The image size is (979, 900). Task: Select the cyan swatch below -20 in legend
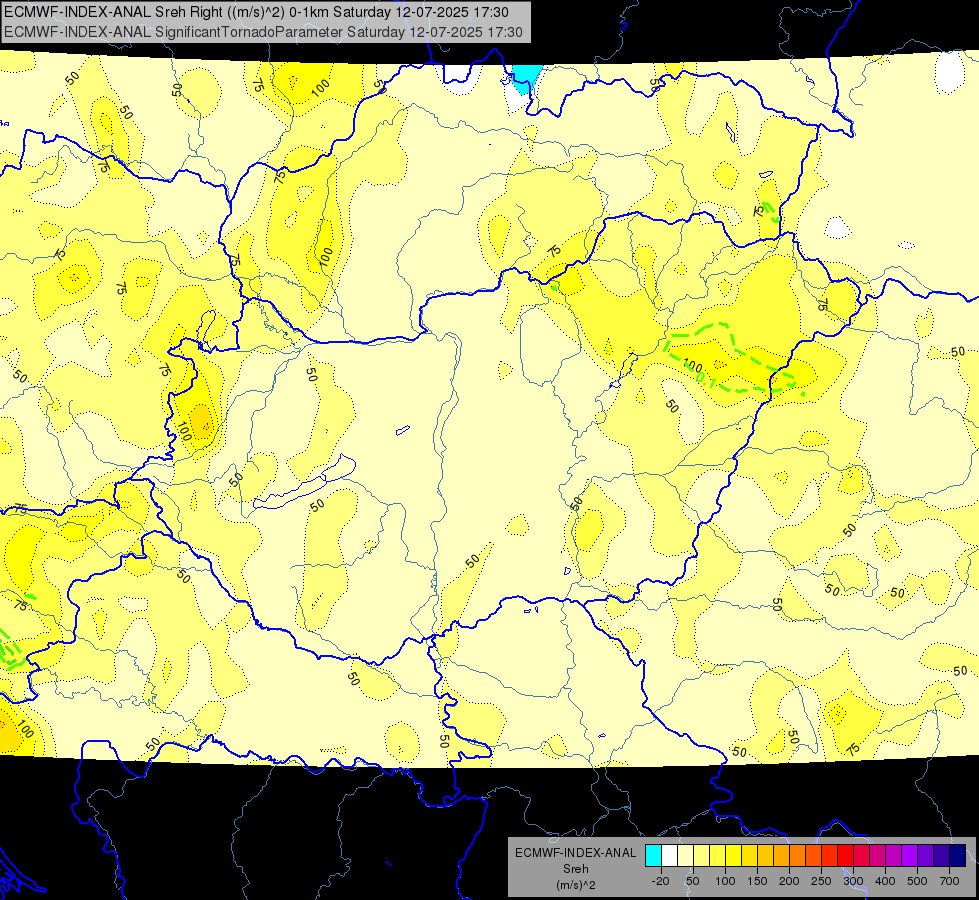[x=653, y=855]
